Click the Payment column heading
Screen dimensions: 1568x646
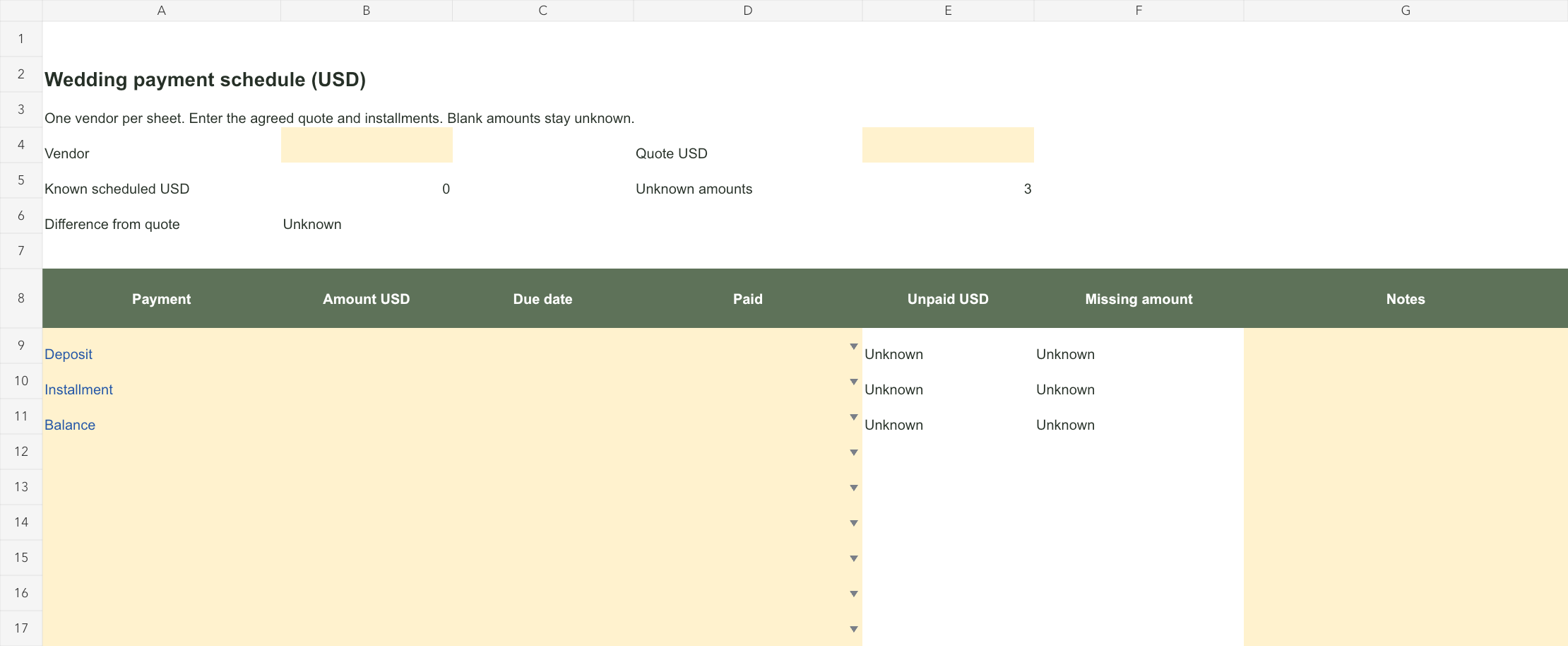pos(162,299)
